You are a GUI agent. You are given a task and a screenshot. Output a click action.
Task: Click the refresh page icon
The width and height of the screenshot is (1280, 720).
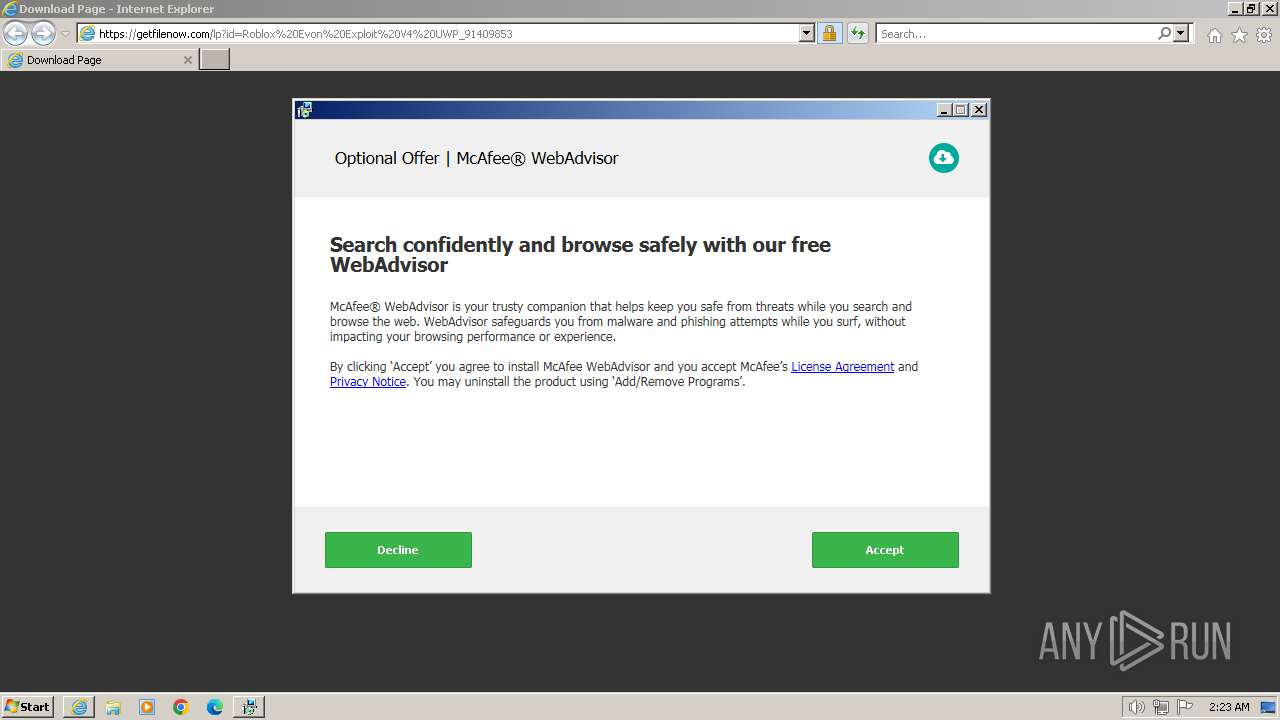[857, 33]
